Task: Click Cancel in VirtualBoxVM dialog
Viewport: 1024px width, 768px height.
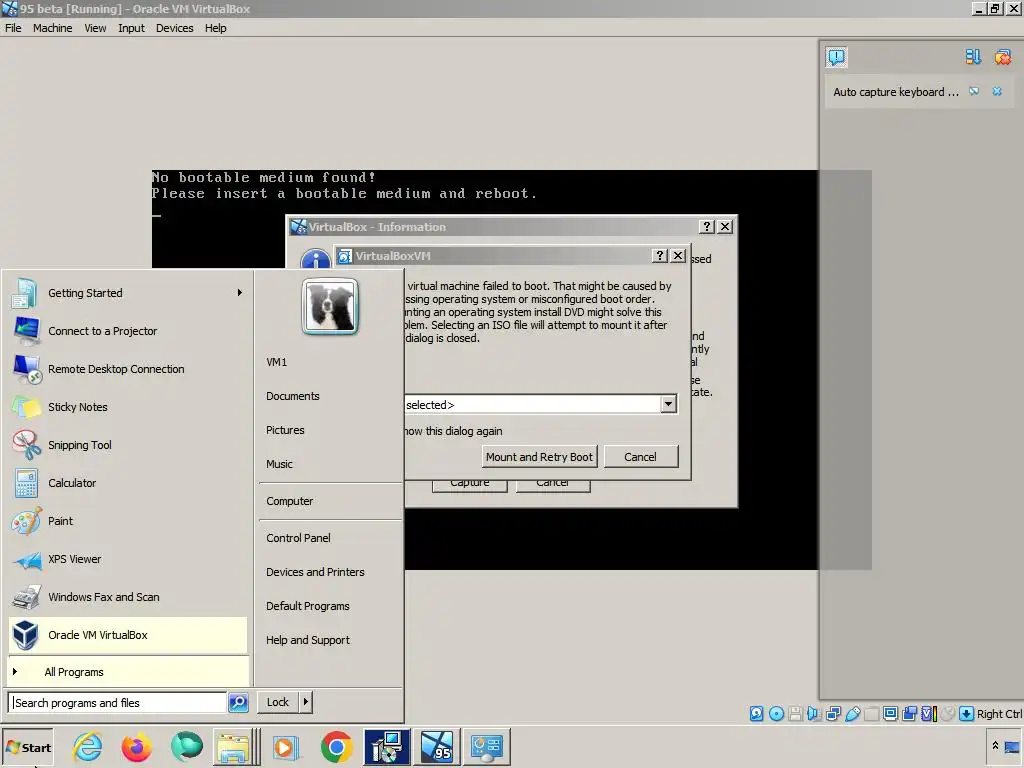Action: 641,456
